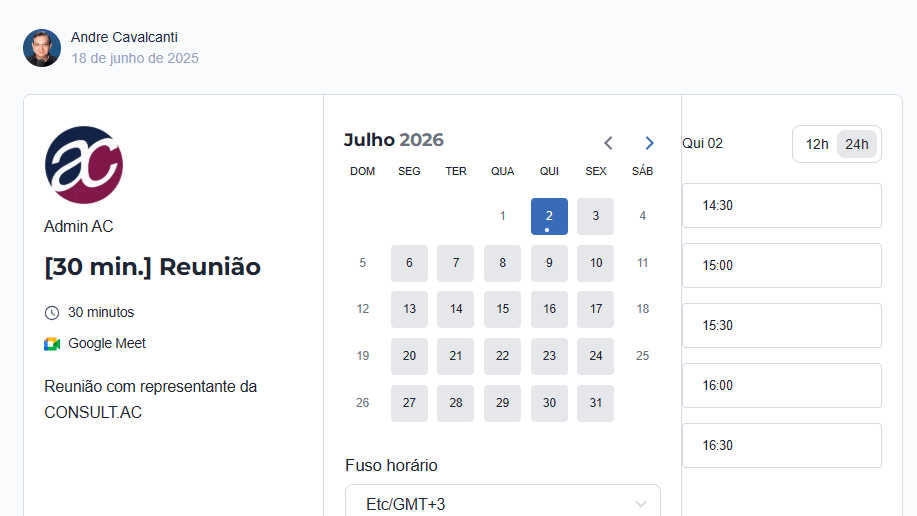Click the AC company logo
The height and width of the screenshot is (516, 917).
[x=84, y=165]
